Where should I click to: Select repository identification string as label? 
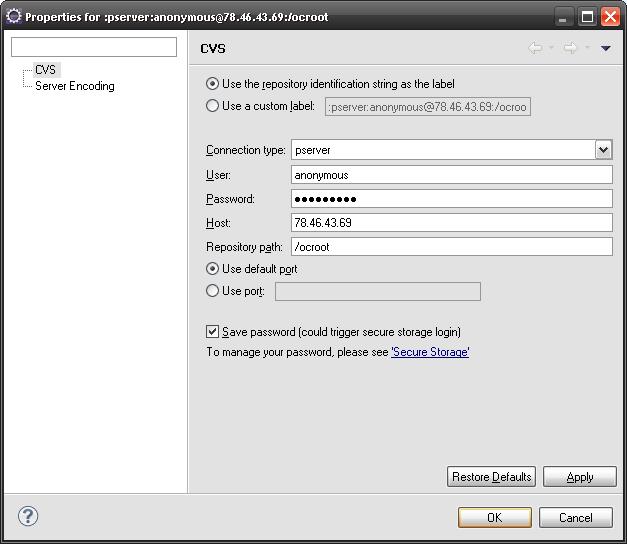[212, 84]
